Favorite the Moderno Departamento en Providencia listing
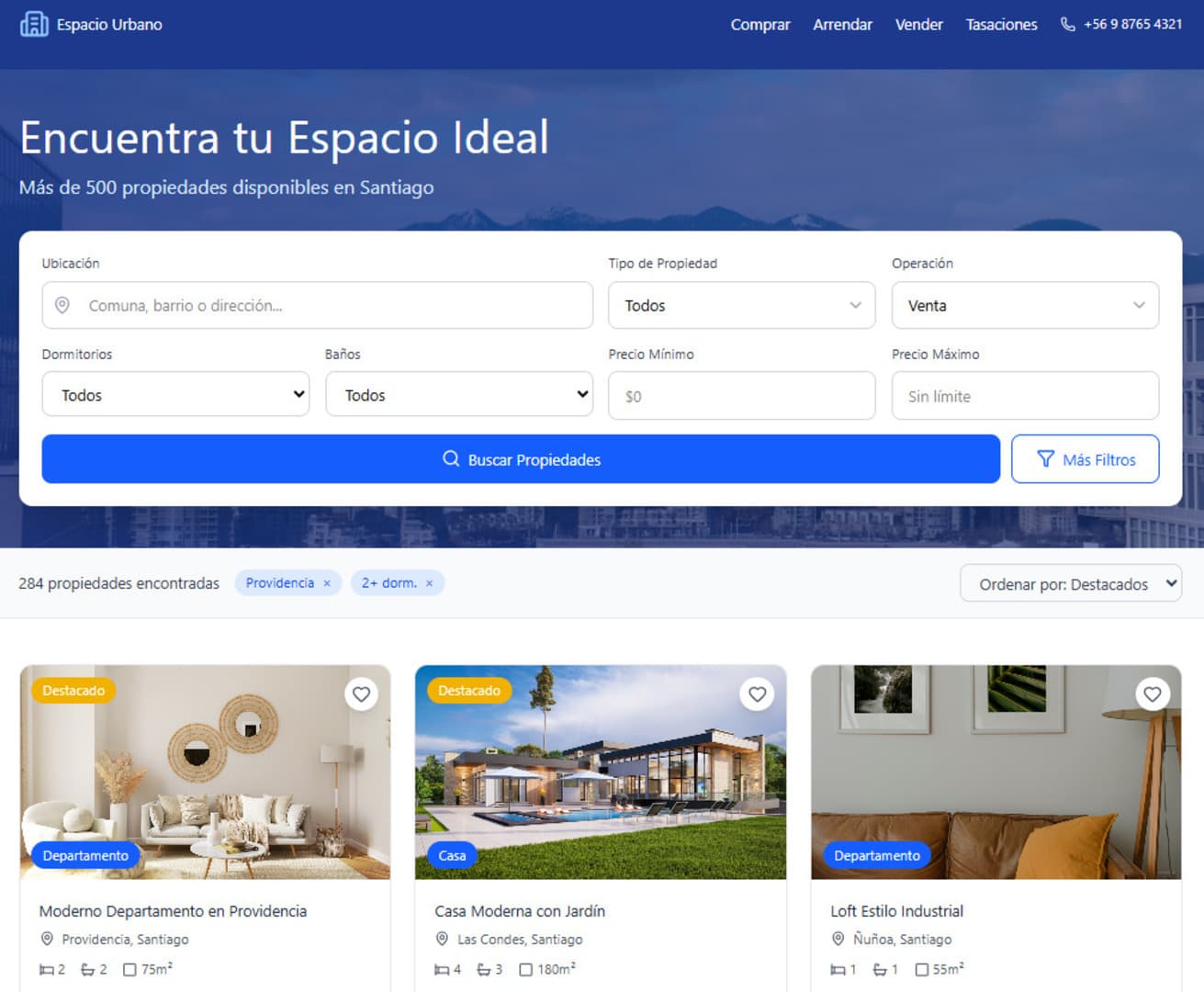This screenshot has height=992, width=1204. [x=362, y=694]
